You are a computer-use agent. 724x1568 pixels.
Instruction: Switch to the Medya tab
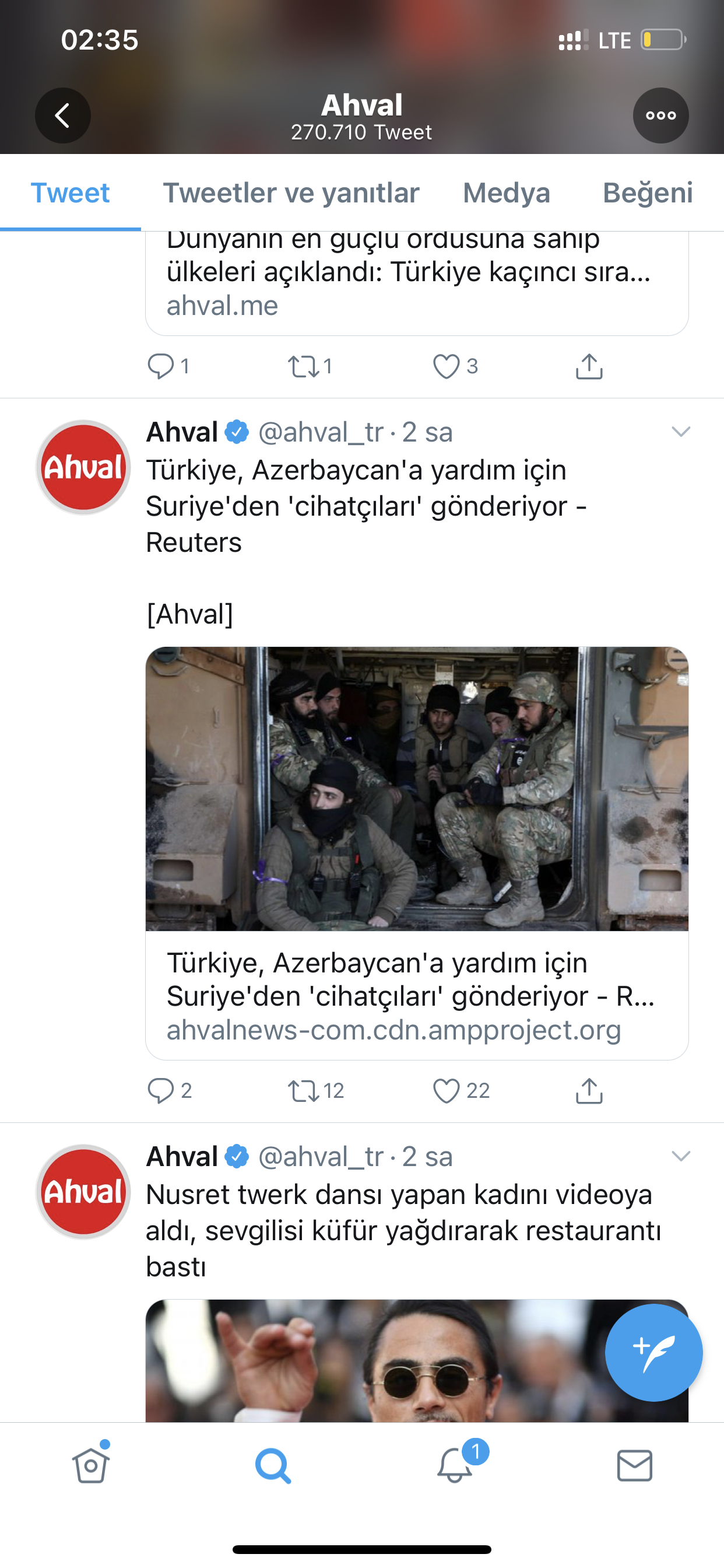click(x=506, y=193)
